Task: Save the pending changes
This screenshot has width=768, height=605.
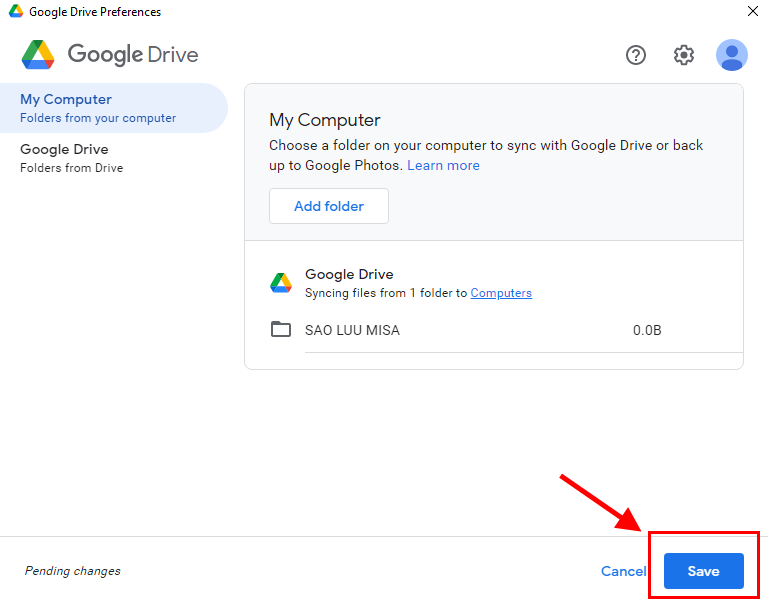Action: [x=703, y=571]
